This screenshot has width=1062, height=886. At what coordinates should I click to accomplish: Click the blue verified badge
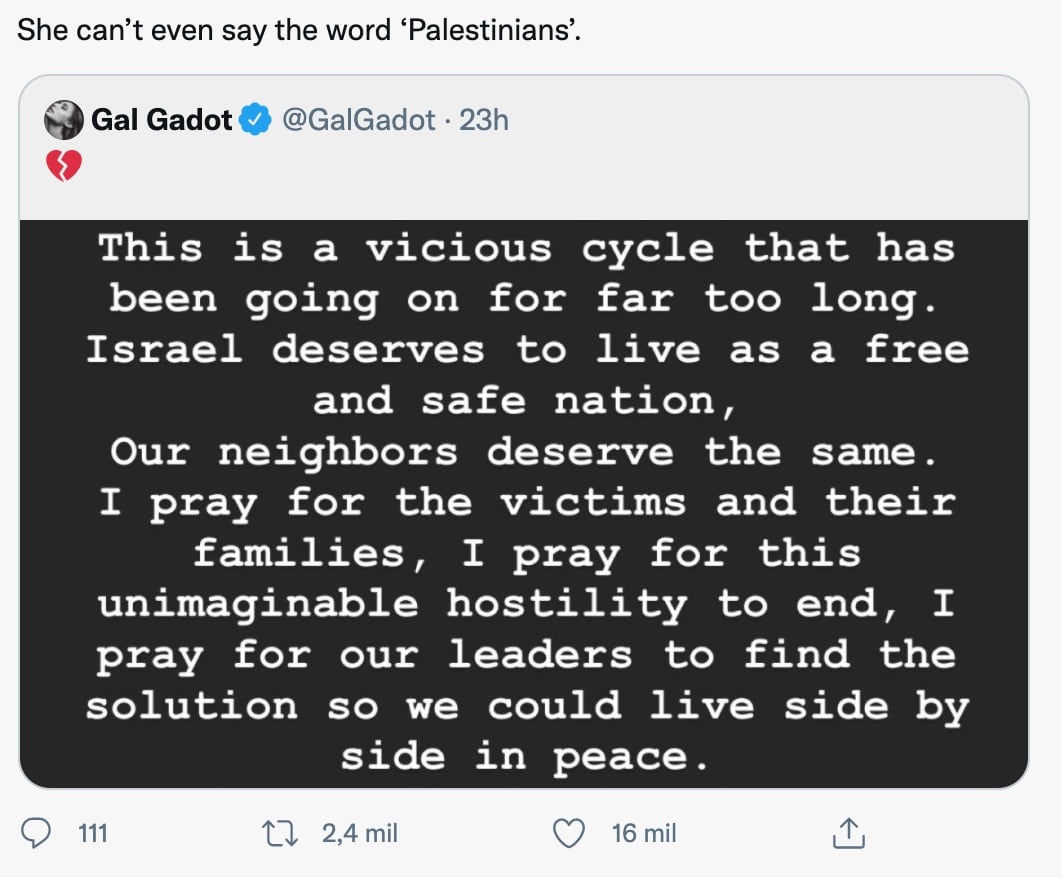[x=257, y=120]
